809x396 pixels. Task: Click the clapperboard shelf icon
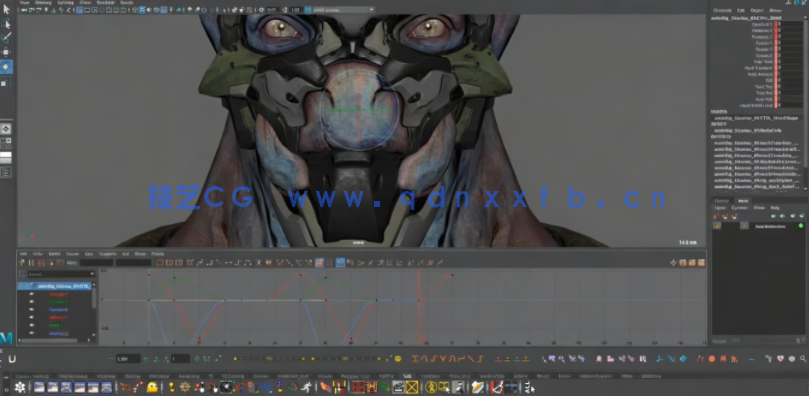click(398, 387)
